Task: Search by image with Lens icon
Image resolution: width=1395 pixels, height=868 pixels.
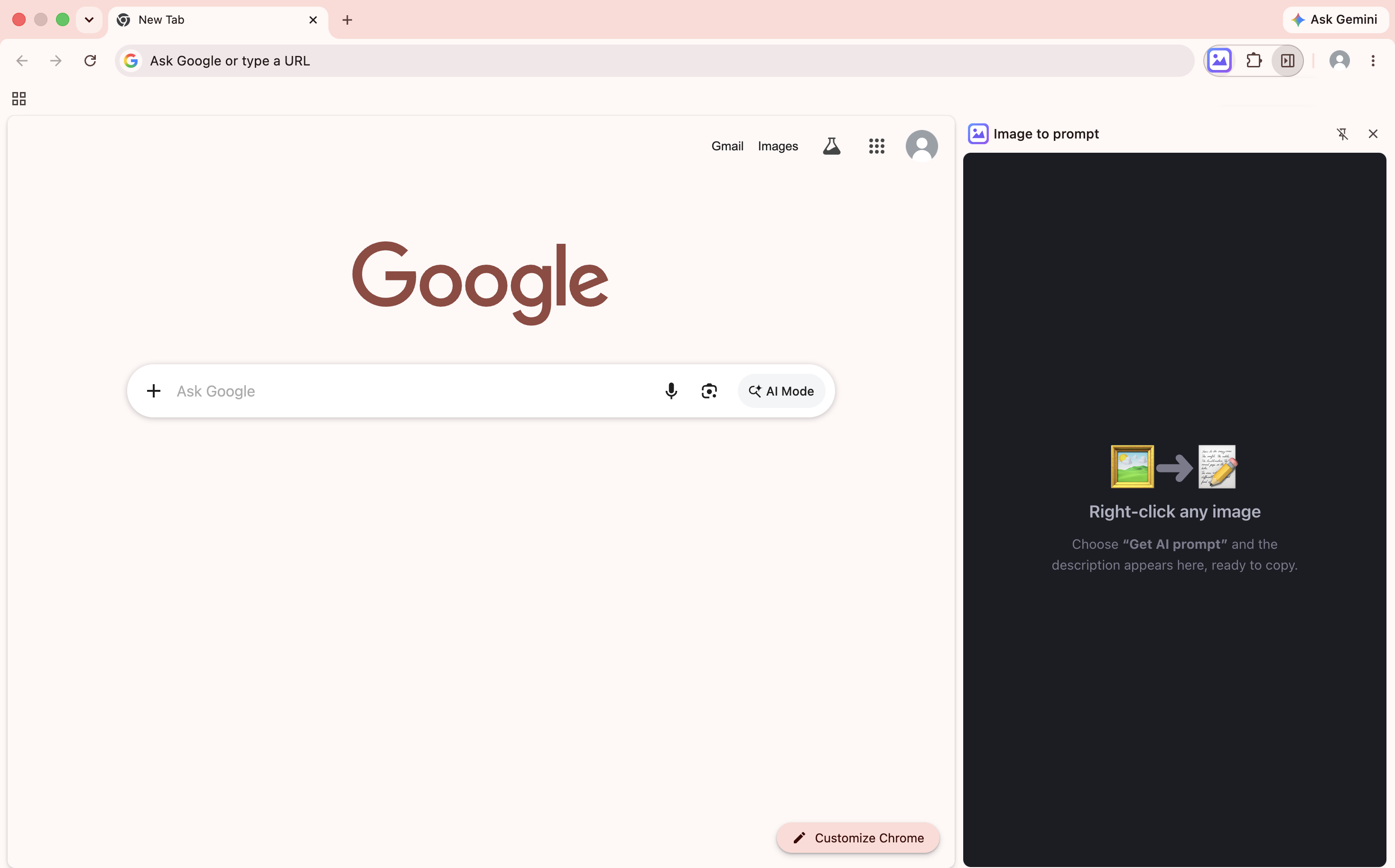Action: (x=709, y=391)
